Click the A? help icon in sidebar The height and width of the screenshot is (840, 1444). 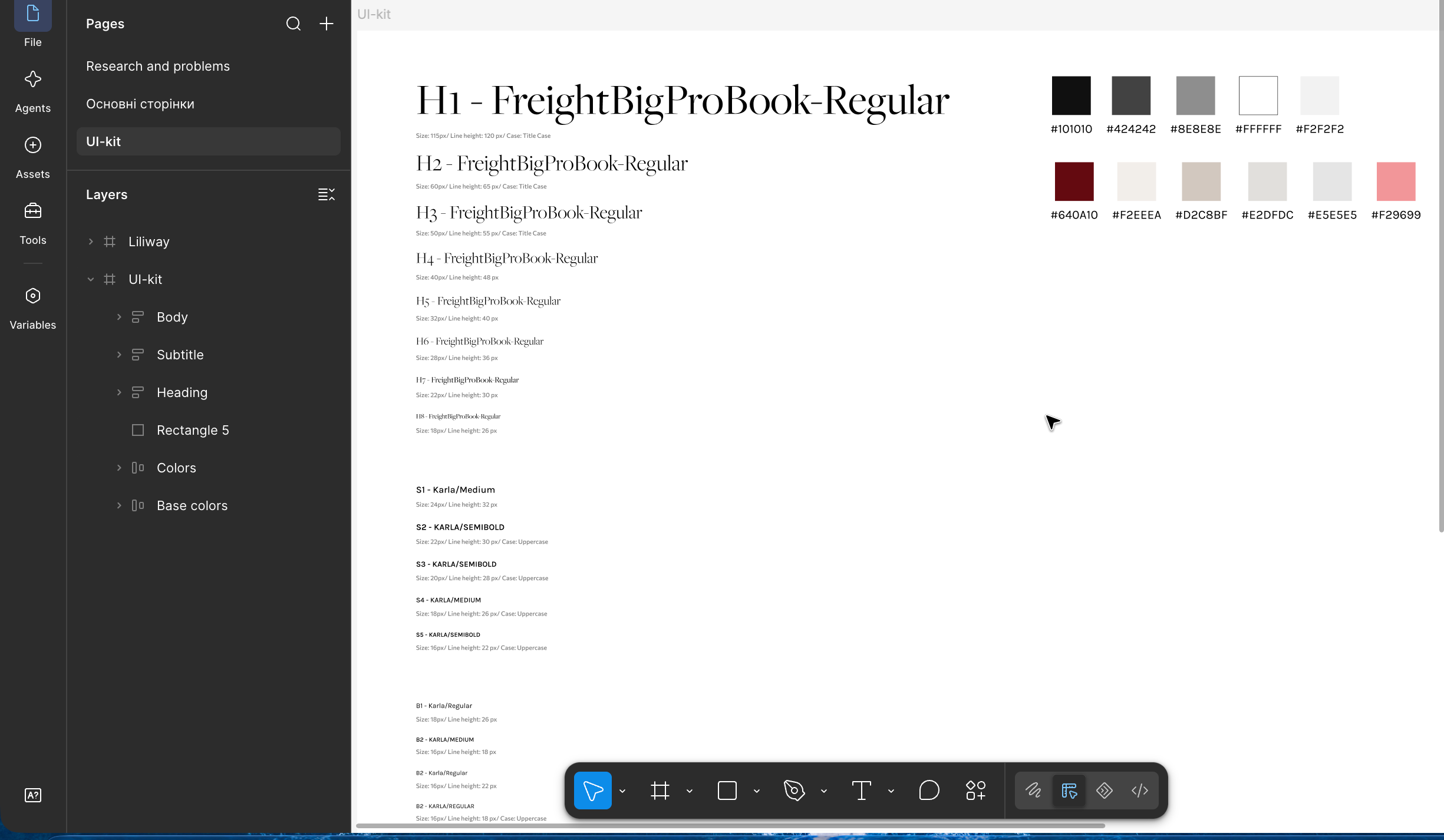[33, 795]
